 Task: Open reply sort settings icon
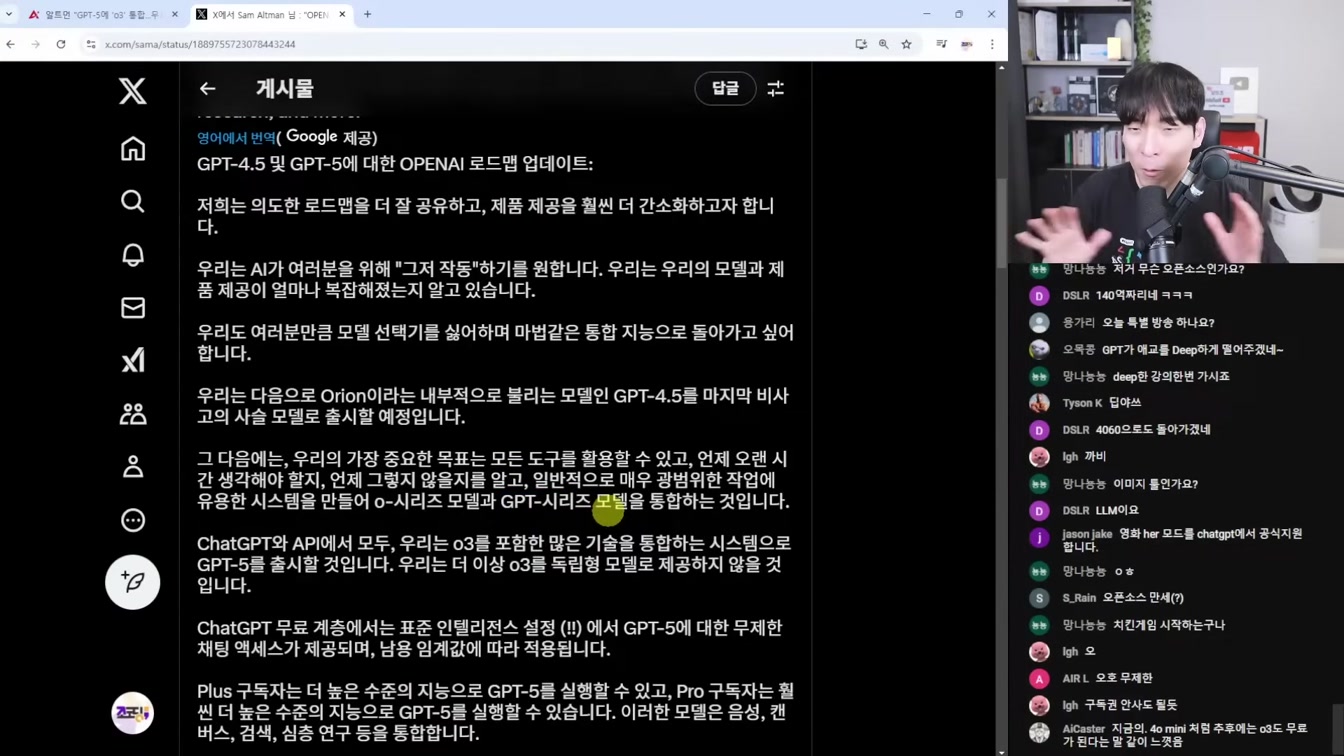(x=776, y=89)
